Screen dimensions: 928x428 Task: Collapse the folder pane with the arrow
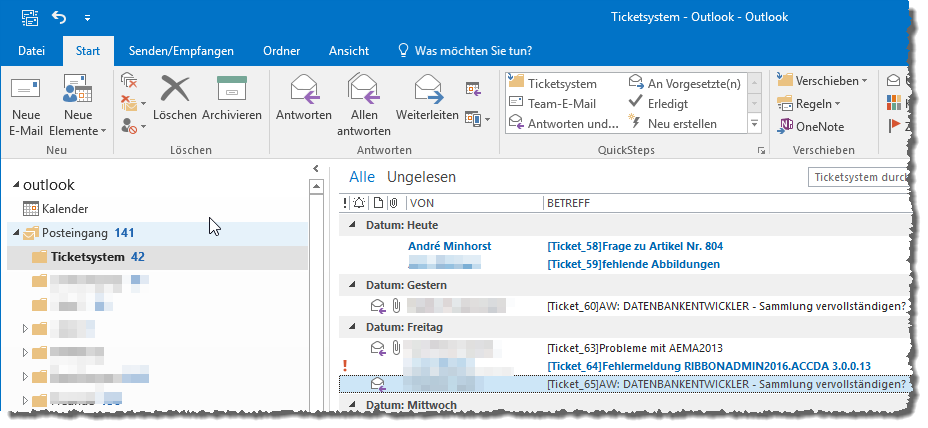(x=316, y=169)
